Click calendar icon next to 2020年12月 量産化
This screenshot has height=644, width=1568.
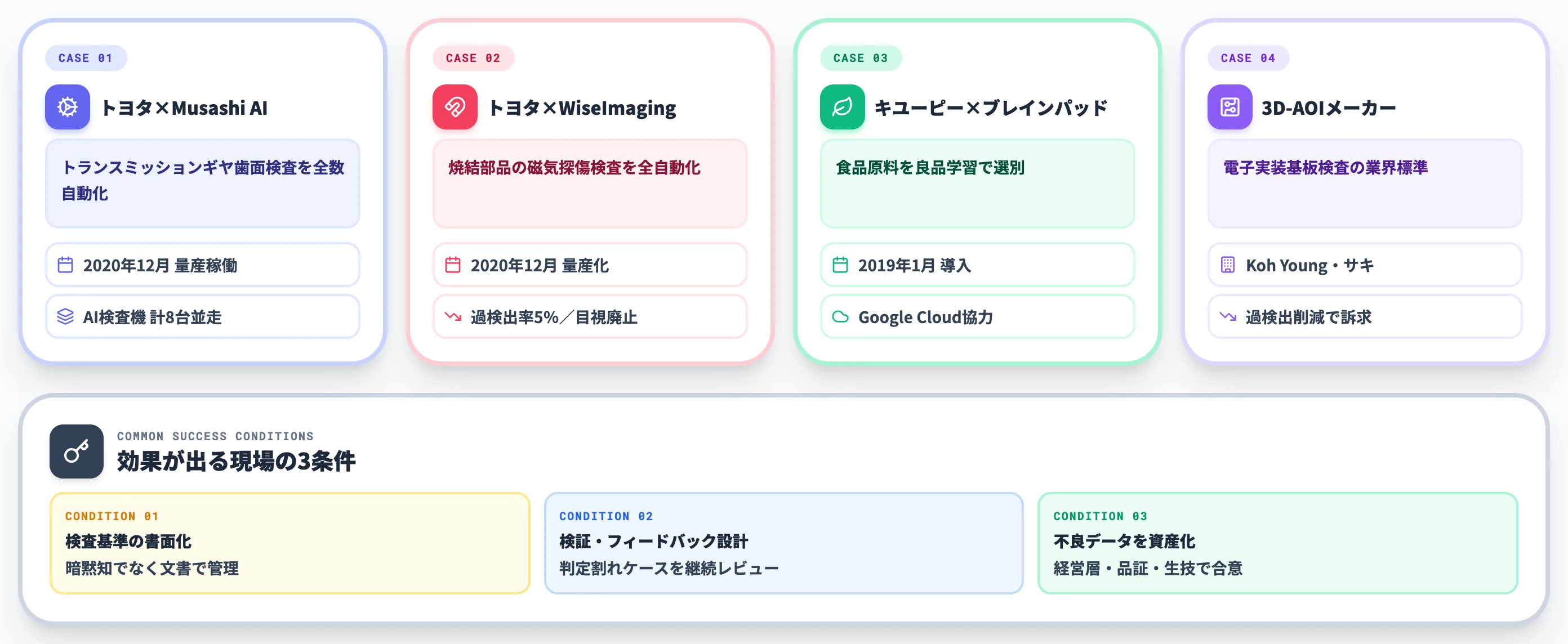point(453,265)
